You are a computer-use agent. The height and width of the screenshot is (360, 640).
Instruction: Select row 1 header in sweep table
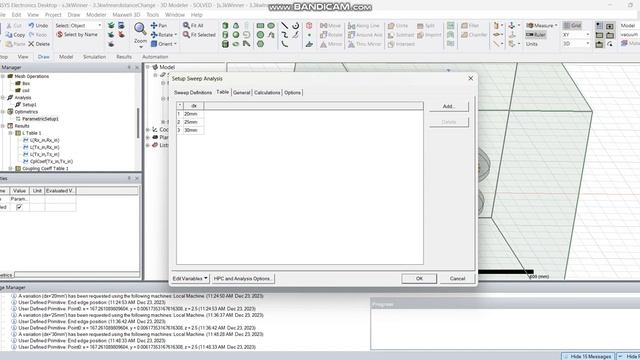pyautogui.click(x=179, y=114)
